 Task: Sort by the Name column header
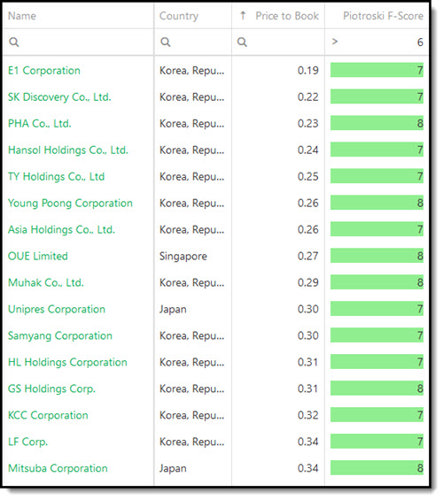coord(22,16)
